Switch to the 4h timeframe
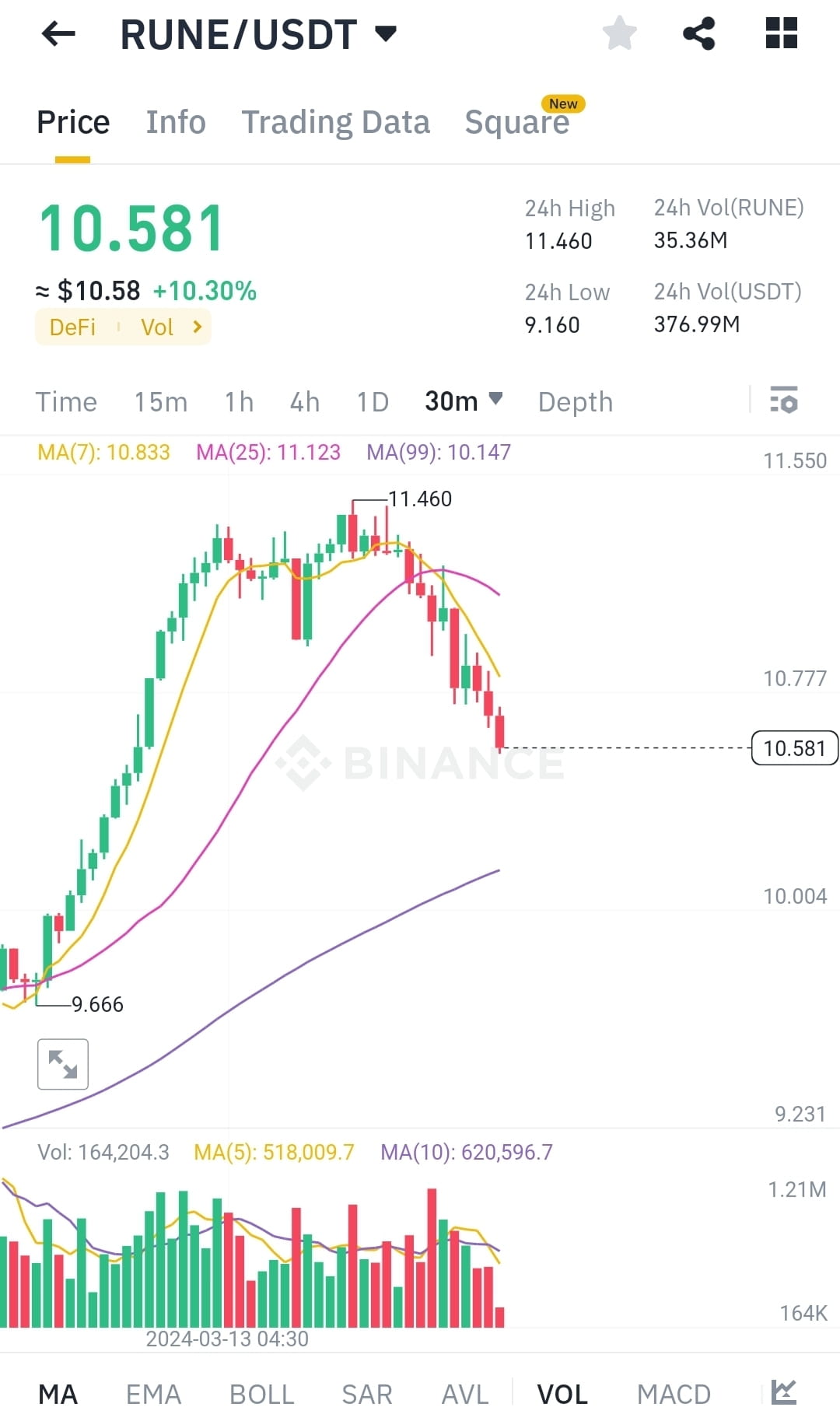Viewport: 840px width, 1421px height. click(x=304, y=401)
